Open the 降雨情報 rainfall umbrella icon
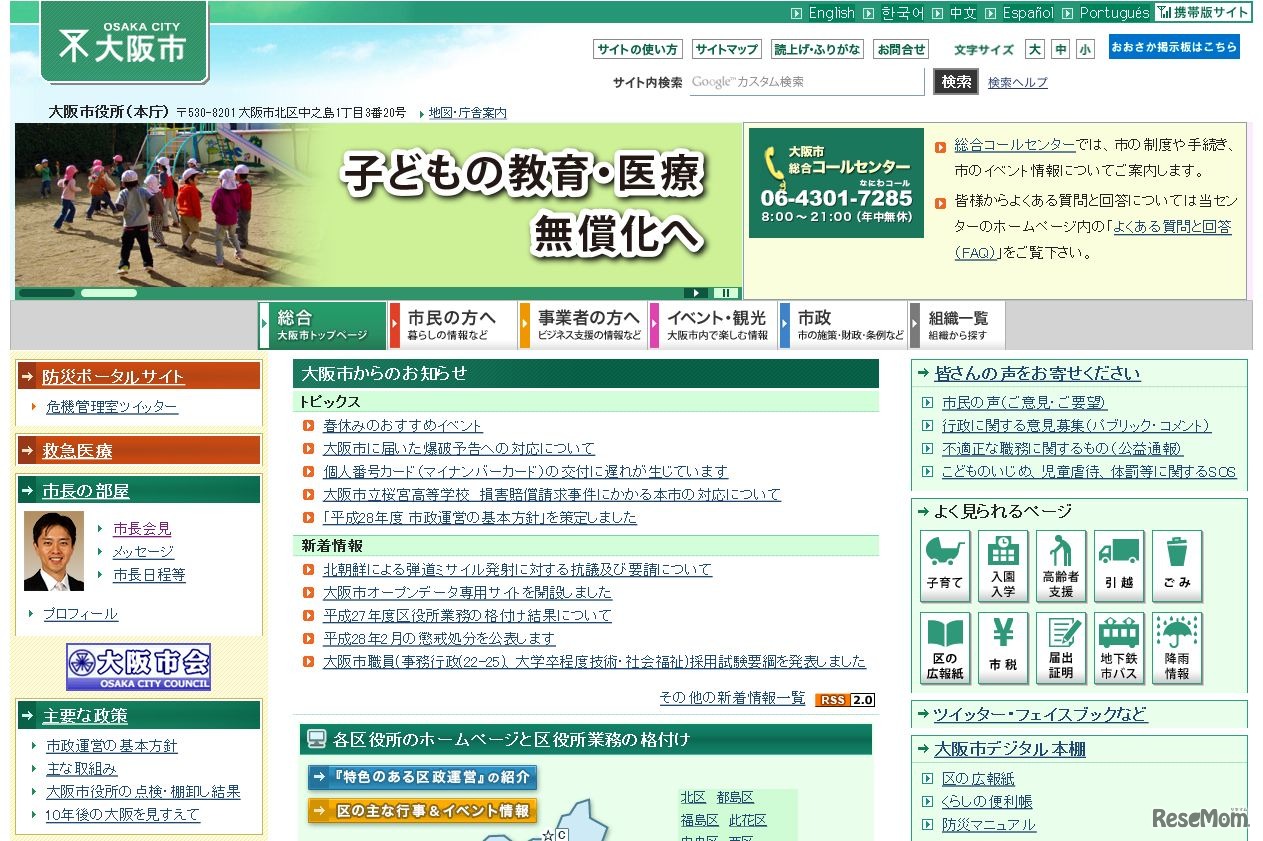The width and height of the screenshot is (1263, 841). coord(1176,646)
